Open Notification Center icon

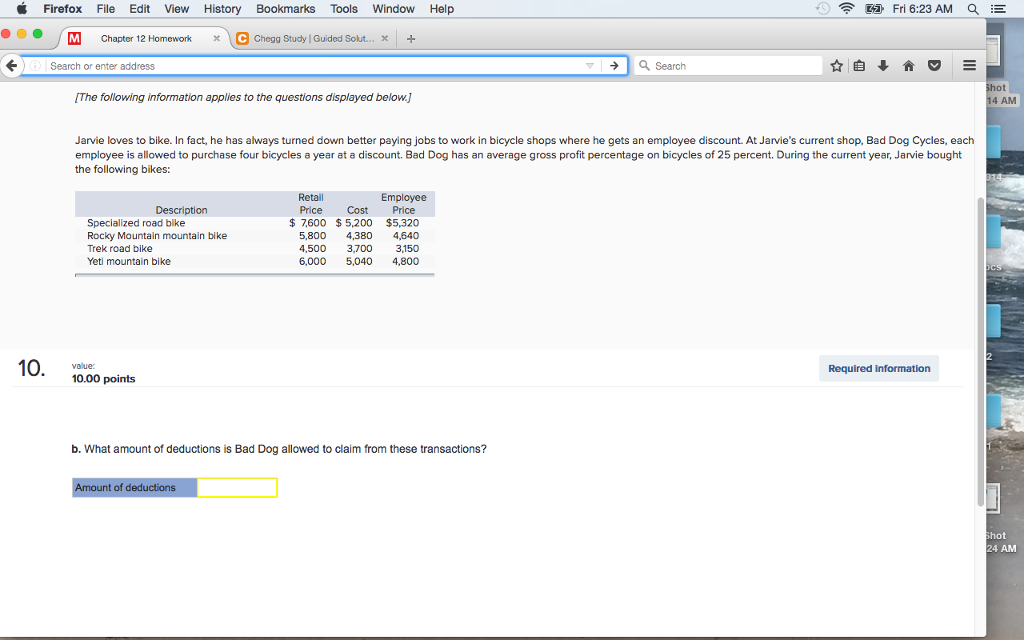[997, 8]
